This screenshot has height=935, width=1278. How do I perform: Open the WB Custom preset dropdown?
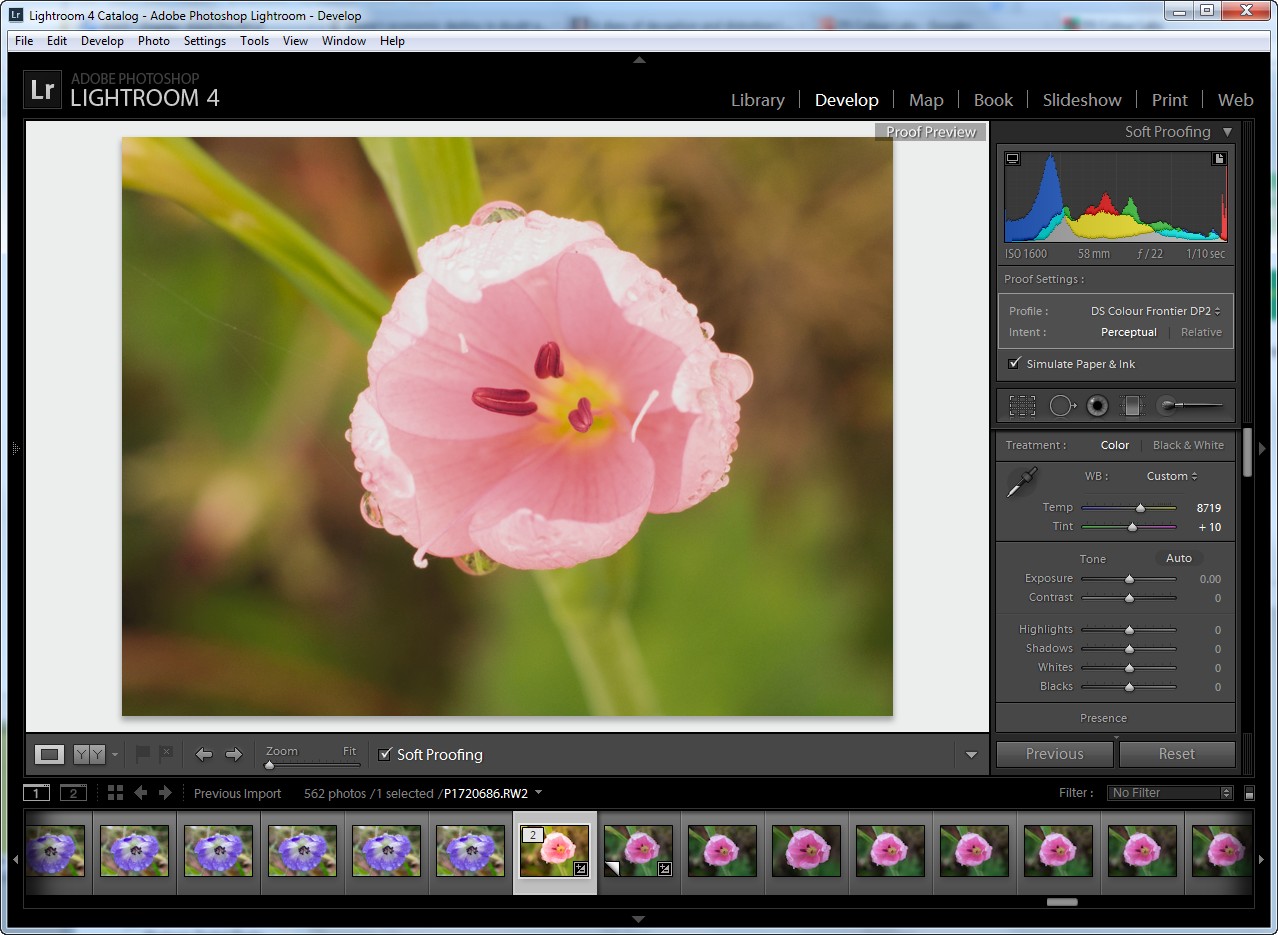[1172, 476]
